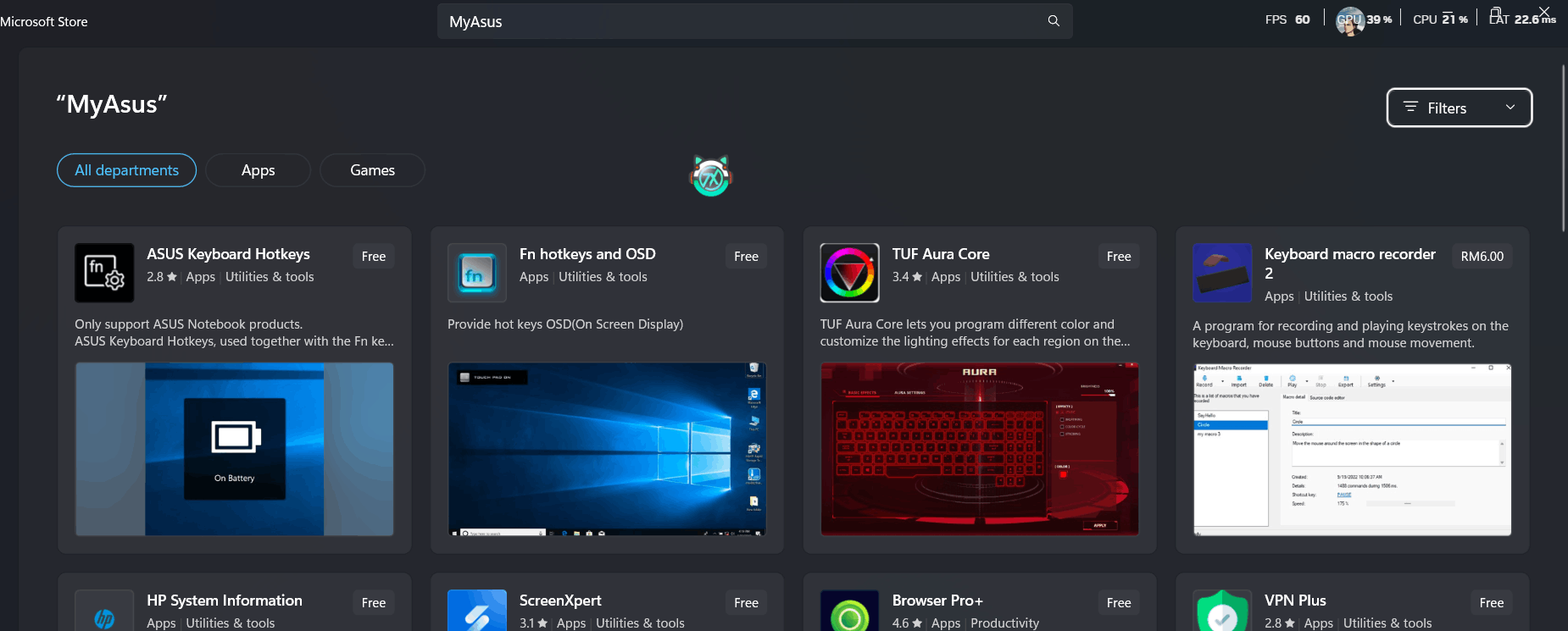Click the vertical scrollbar on right

tap(1564, 147)
